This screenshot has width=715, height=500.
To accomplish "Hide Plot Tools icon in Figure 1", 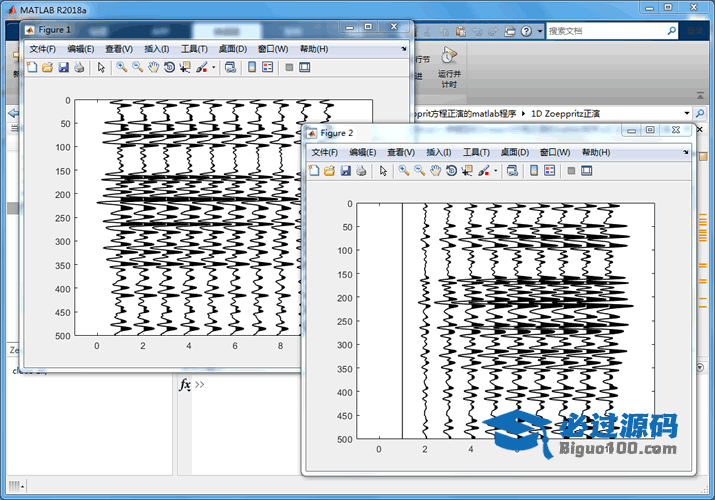I will tap(289, 67).
